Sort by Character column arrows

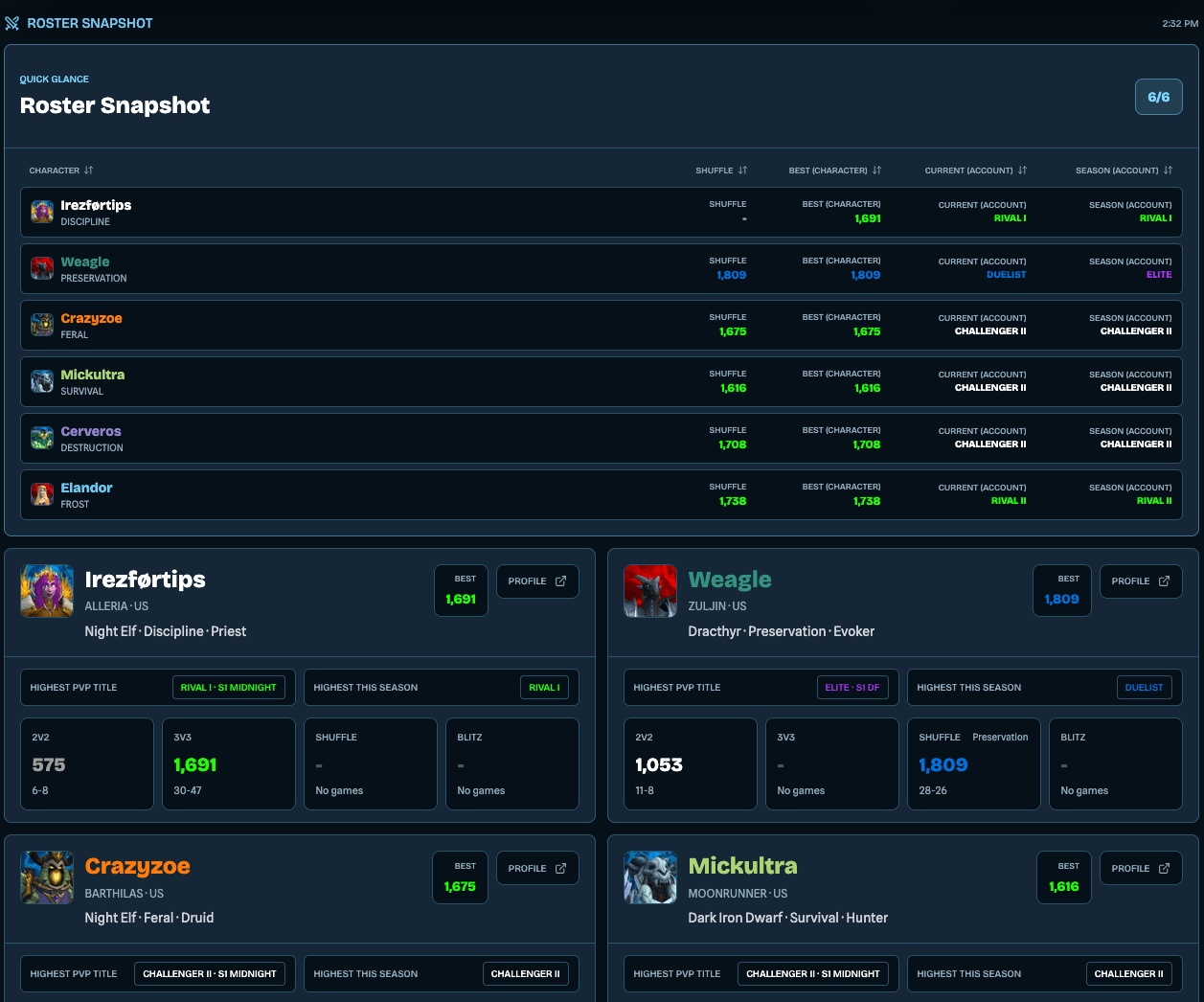[88, 171]
